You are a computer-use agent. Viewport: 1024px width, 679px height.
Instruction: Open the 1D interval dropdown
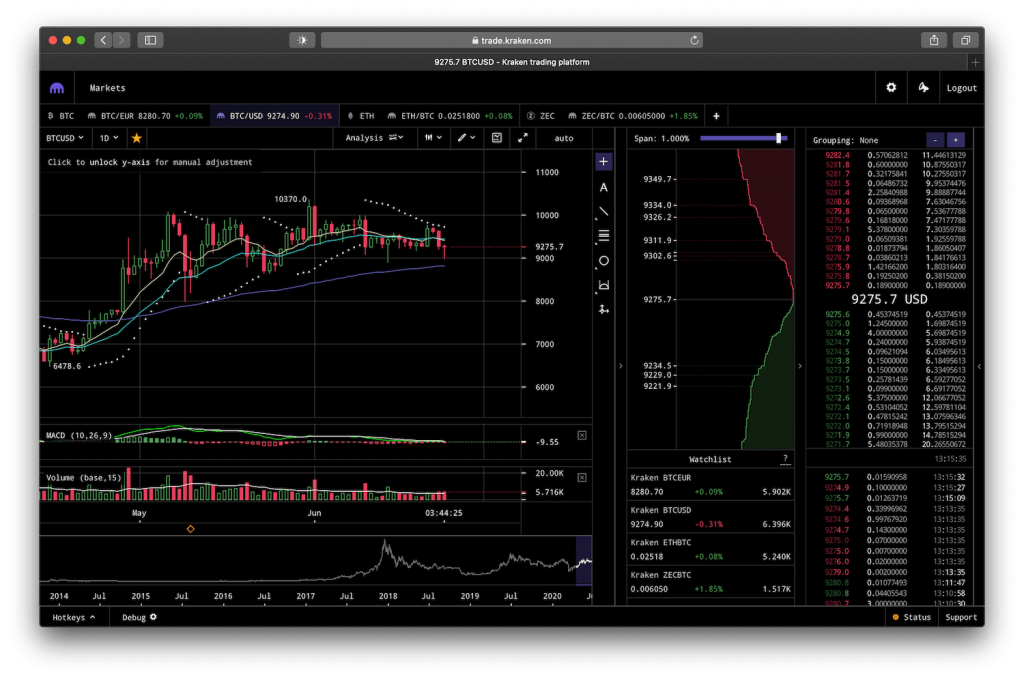coord(108,138)
